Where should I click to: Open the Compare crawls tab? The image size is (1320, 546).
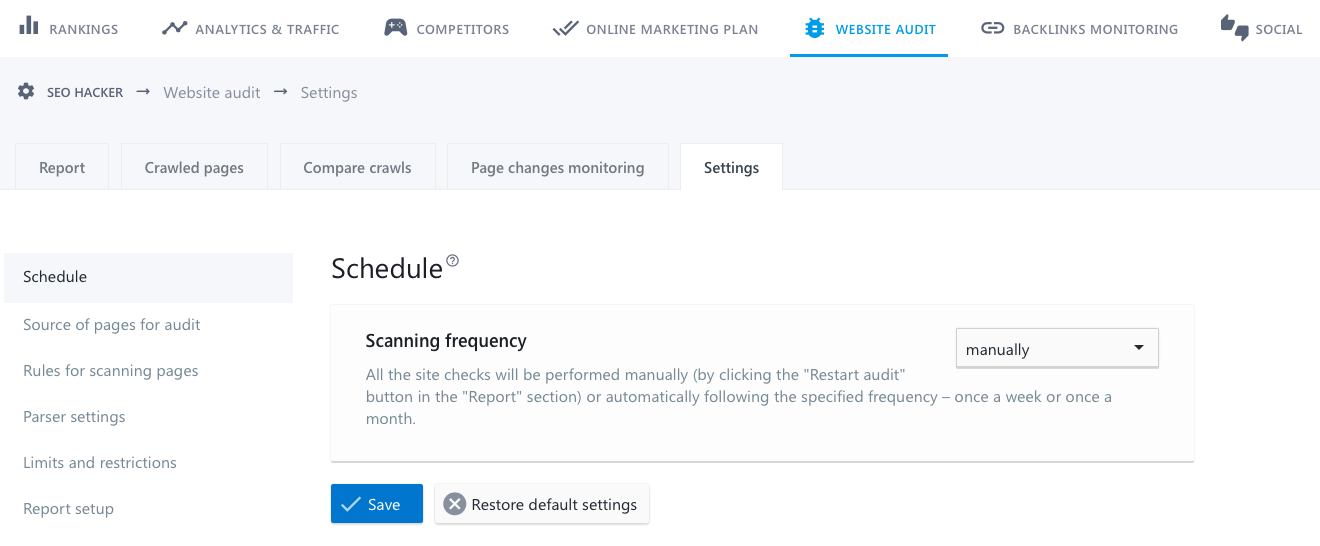tap(357, 168)
